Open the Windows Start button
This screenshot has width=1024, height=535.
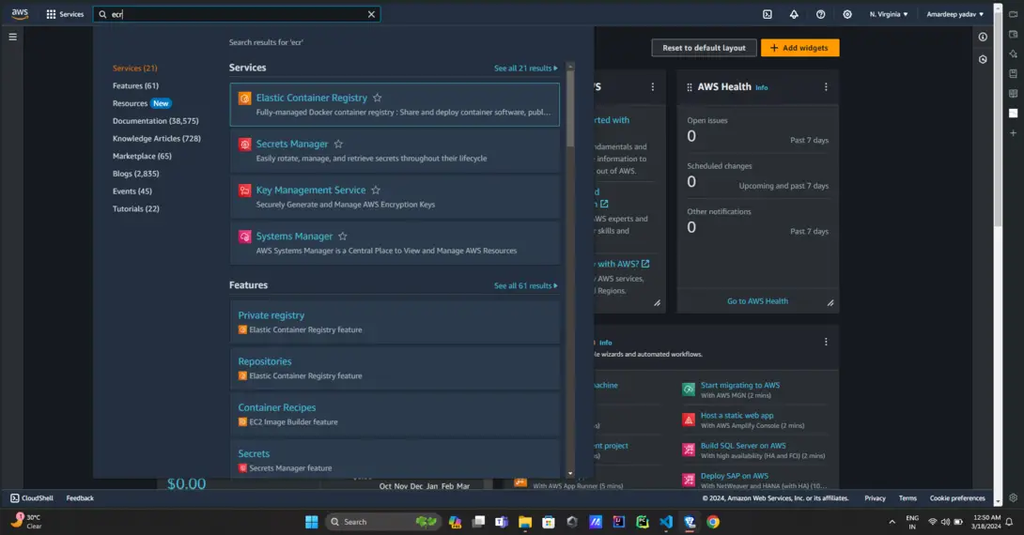(x=312, y=522)
